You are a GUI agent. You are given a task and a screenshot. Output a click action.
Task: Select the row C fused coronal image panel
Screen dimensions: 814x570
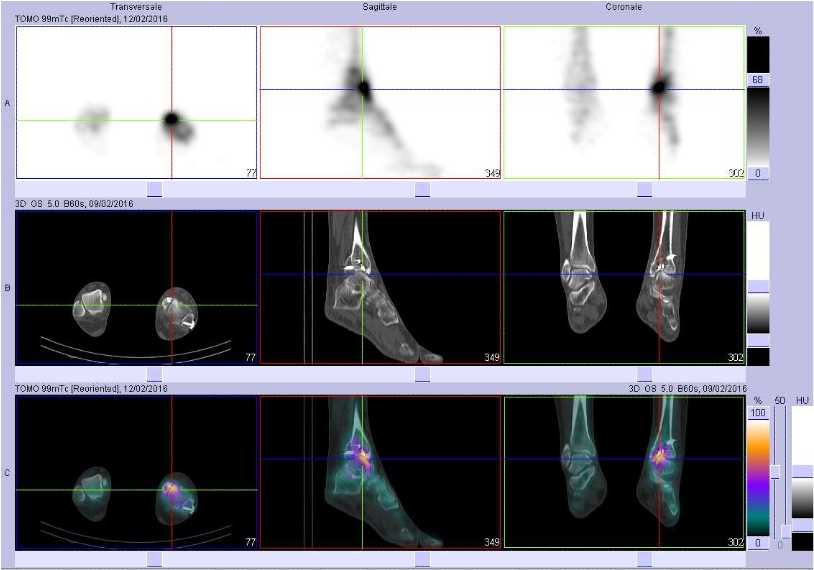pos(624,472)
